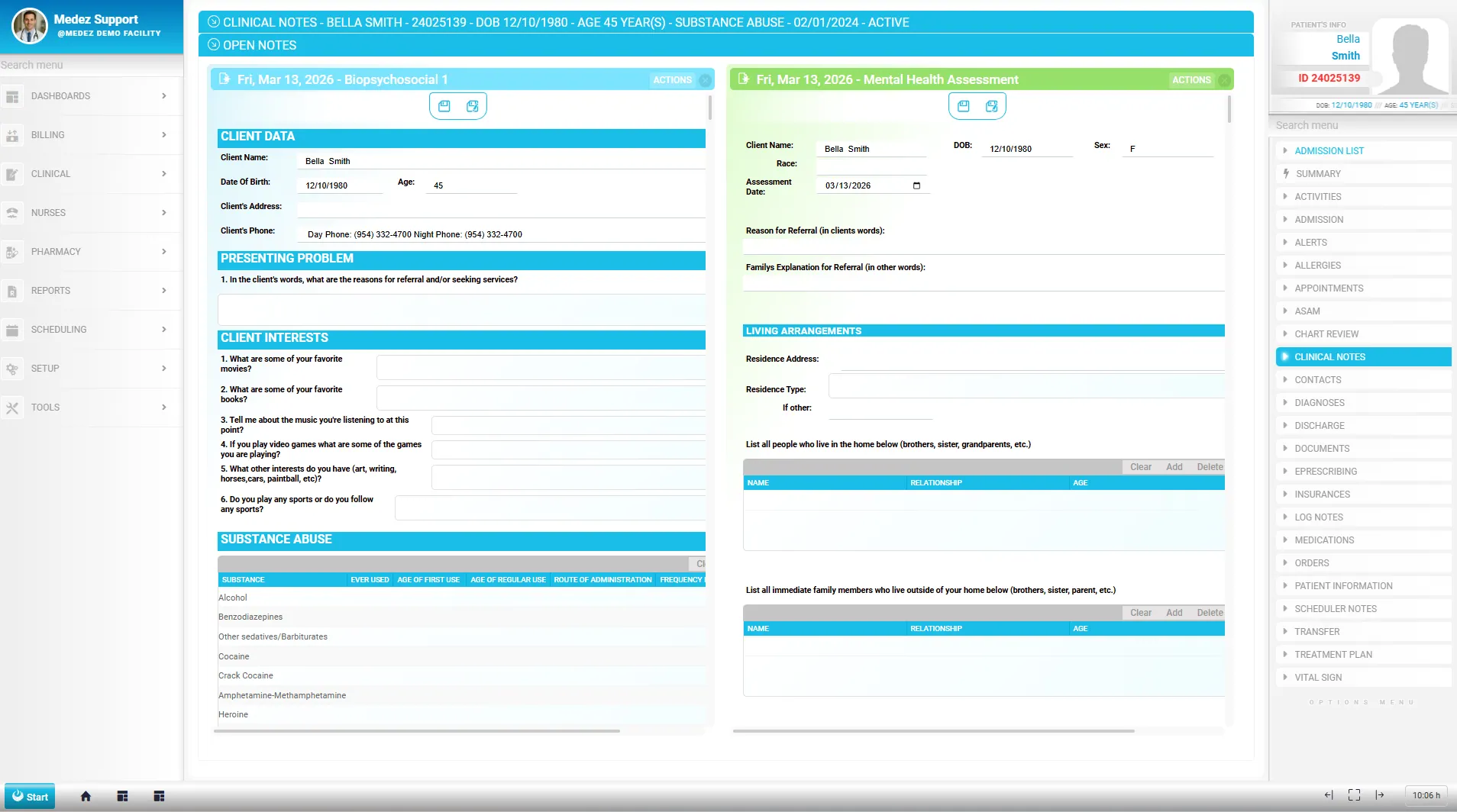This screenshot has width=1457, height=812.
Task: Save the Biopsychosocial 1 note
Action: click(x=446, y=105)
